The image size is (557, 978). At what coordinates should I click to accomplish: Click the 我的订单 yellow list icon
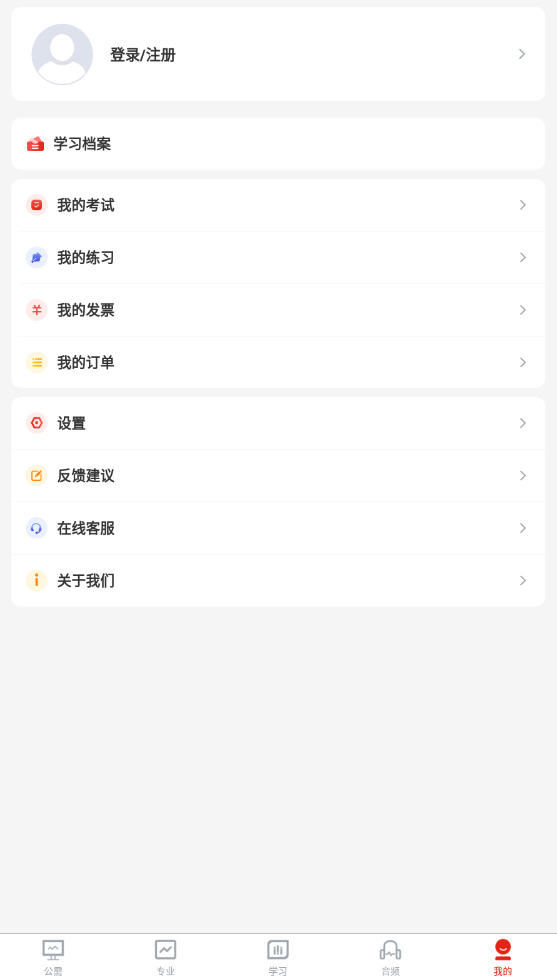point(37,362)
